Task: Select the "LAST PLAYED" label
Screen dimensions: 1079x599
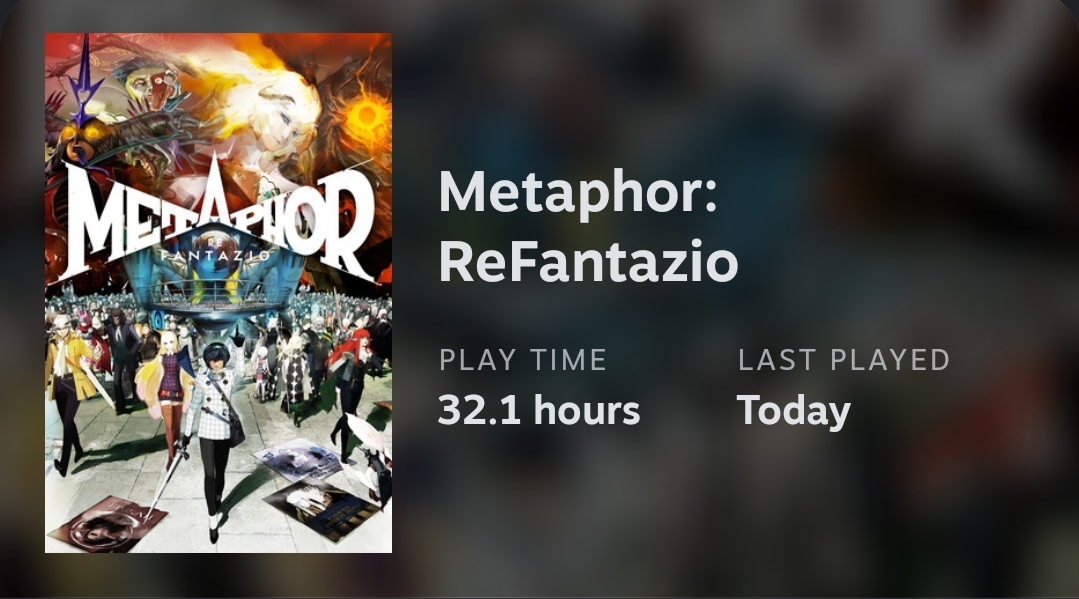Action: pos(844,360)
